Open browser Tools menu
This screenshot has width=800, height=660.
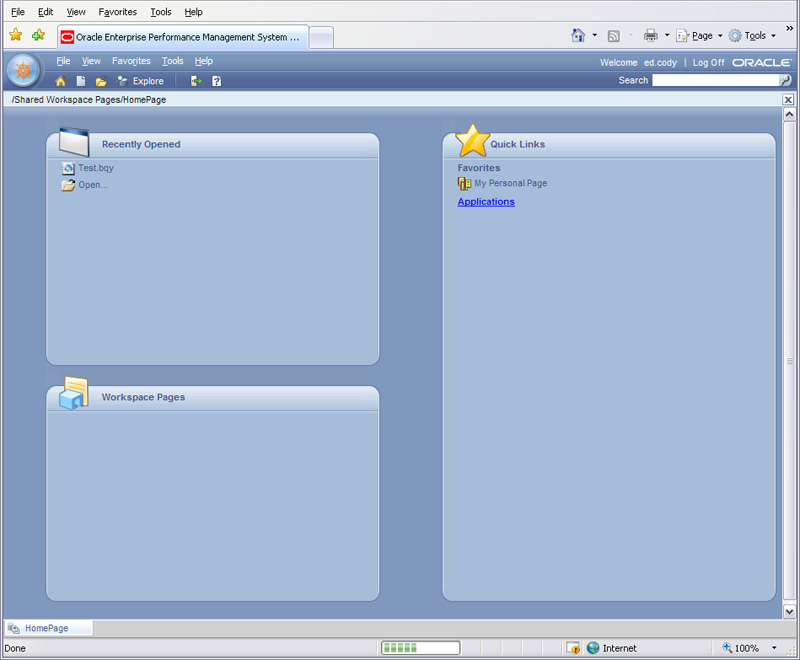coord(161,12)
